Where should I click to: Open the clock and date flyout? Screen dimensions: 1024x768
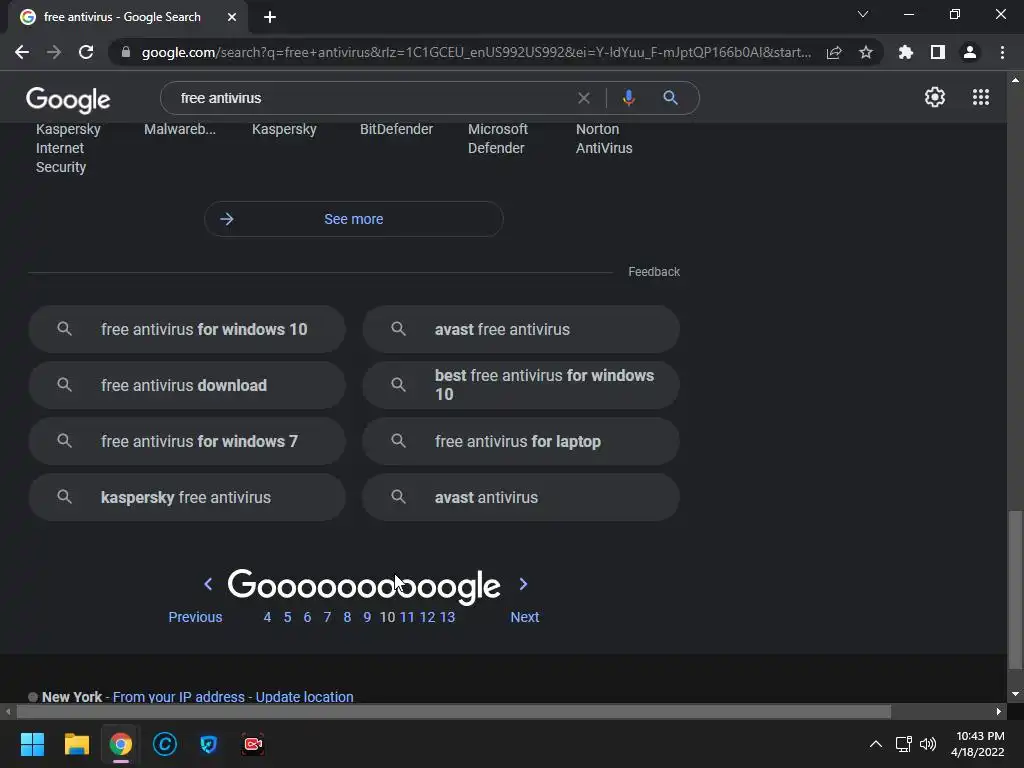tap(978, 744)
